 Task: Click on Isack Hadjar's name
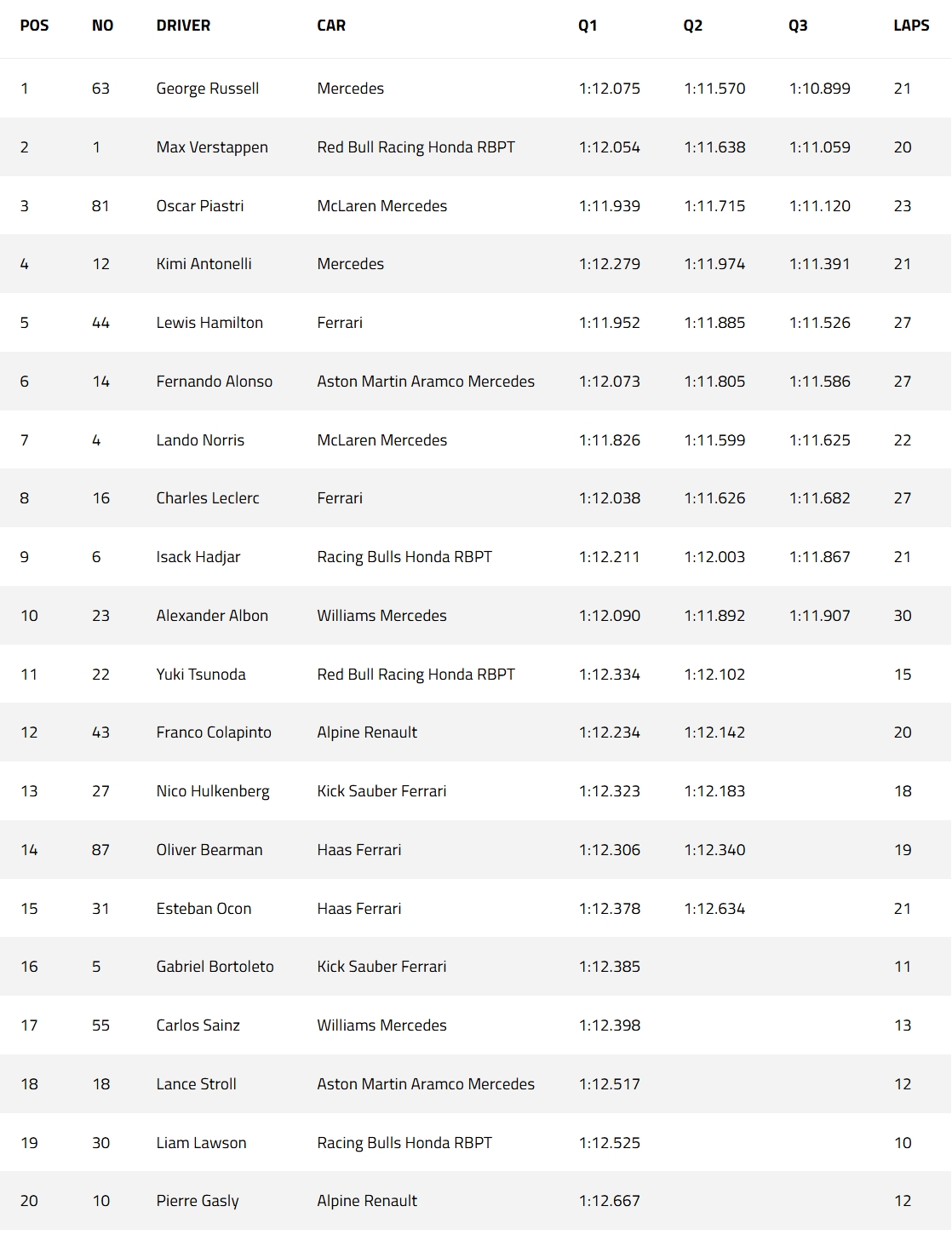coord(198,557)
